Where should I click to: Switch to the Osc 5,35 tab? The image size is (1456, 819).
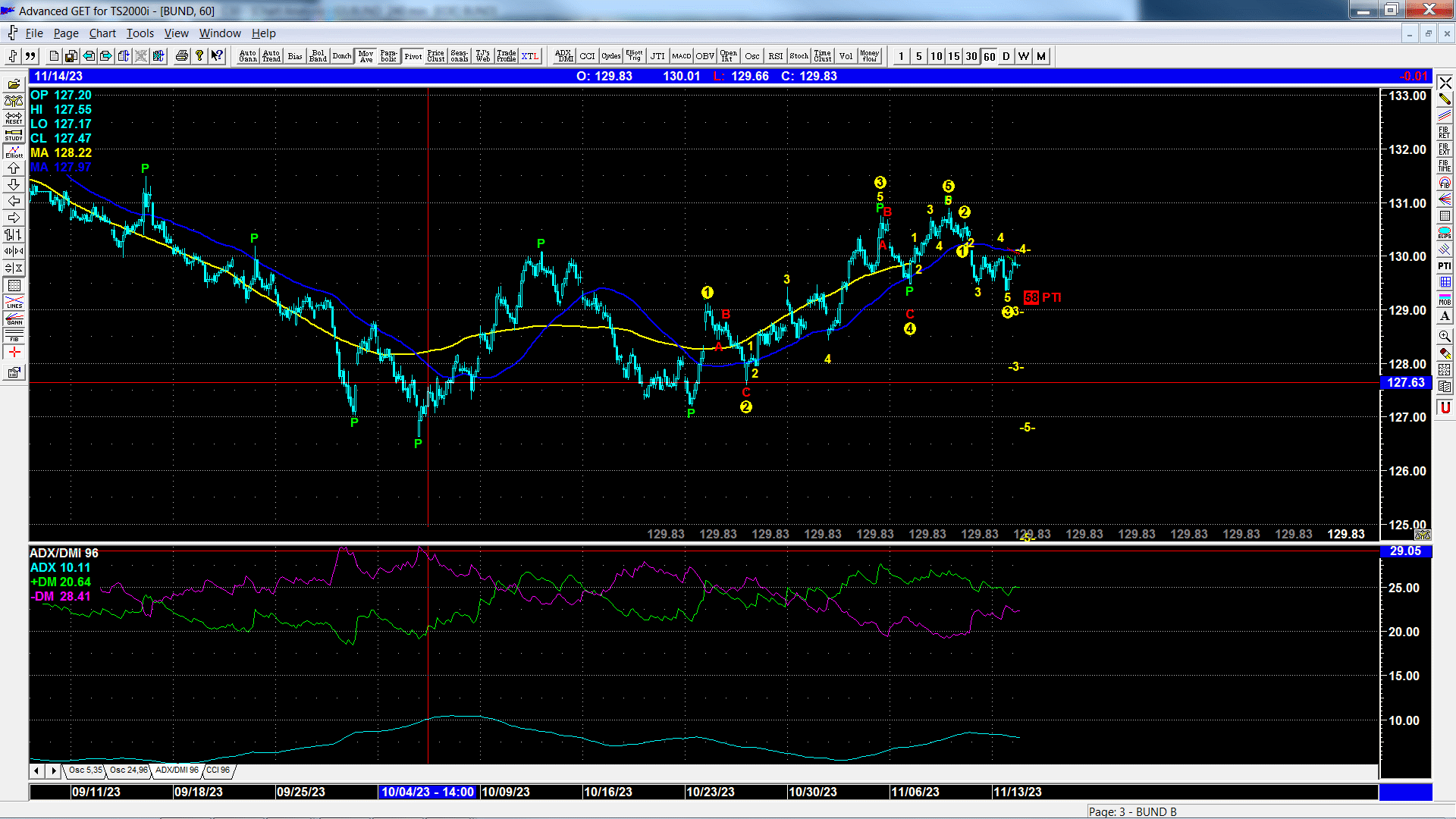pyautogui.click(x=85, y=770)
